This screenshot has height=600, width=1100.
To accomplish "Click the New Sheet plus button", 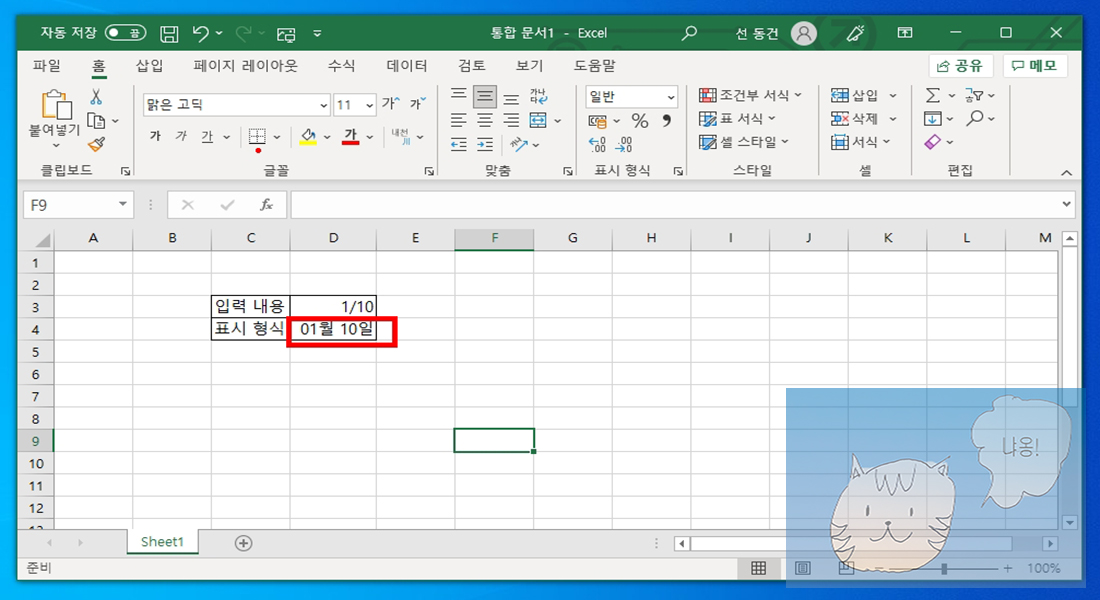I will click(x=243, y=543).
